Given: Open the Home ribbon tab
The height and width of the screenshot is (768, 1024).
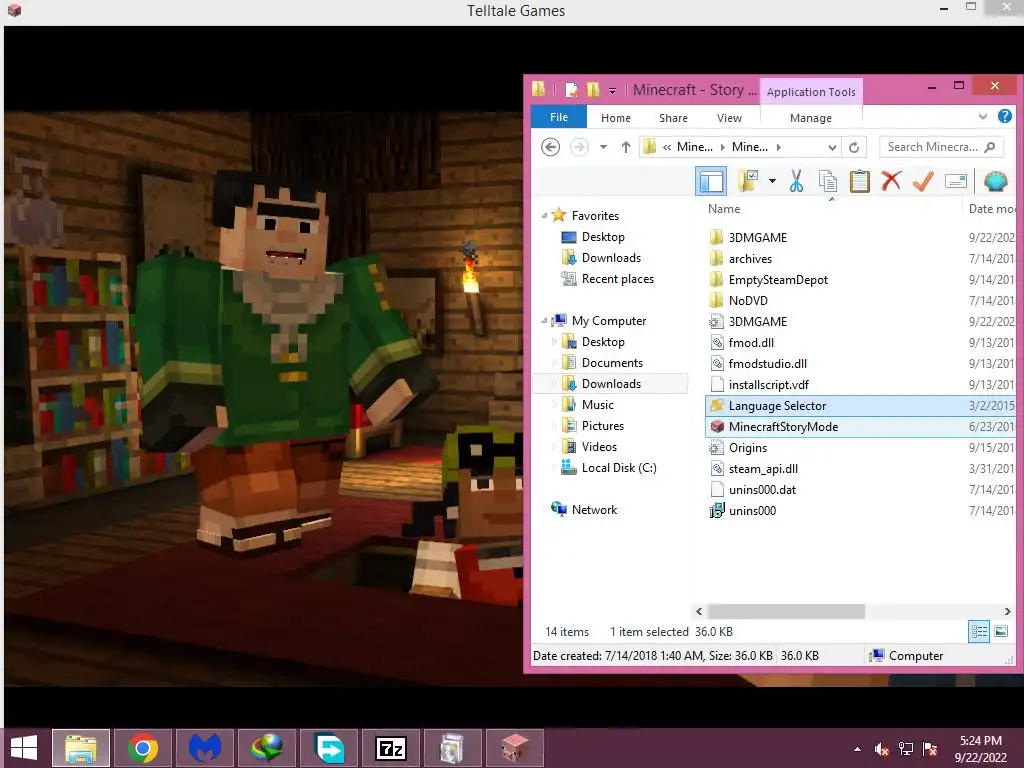Looking at the screenshot, I should click(616, 118).
